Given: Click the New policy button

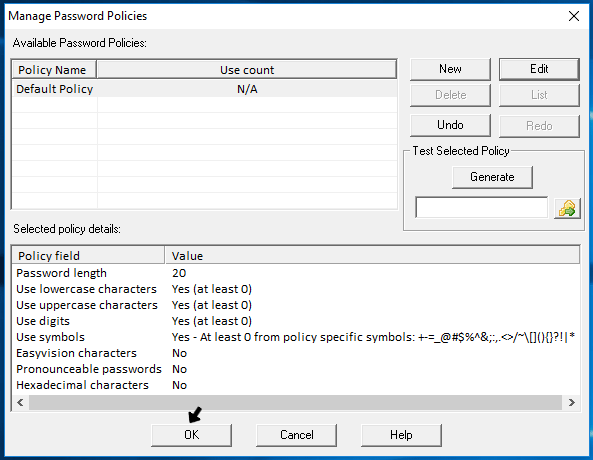Looking at the screenshot, I should tap(450, 69).
